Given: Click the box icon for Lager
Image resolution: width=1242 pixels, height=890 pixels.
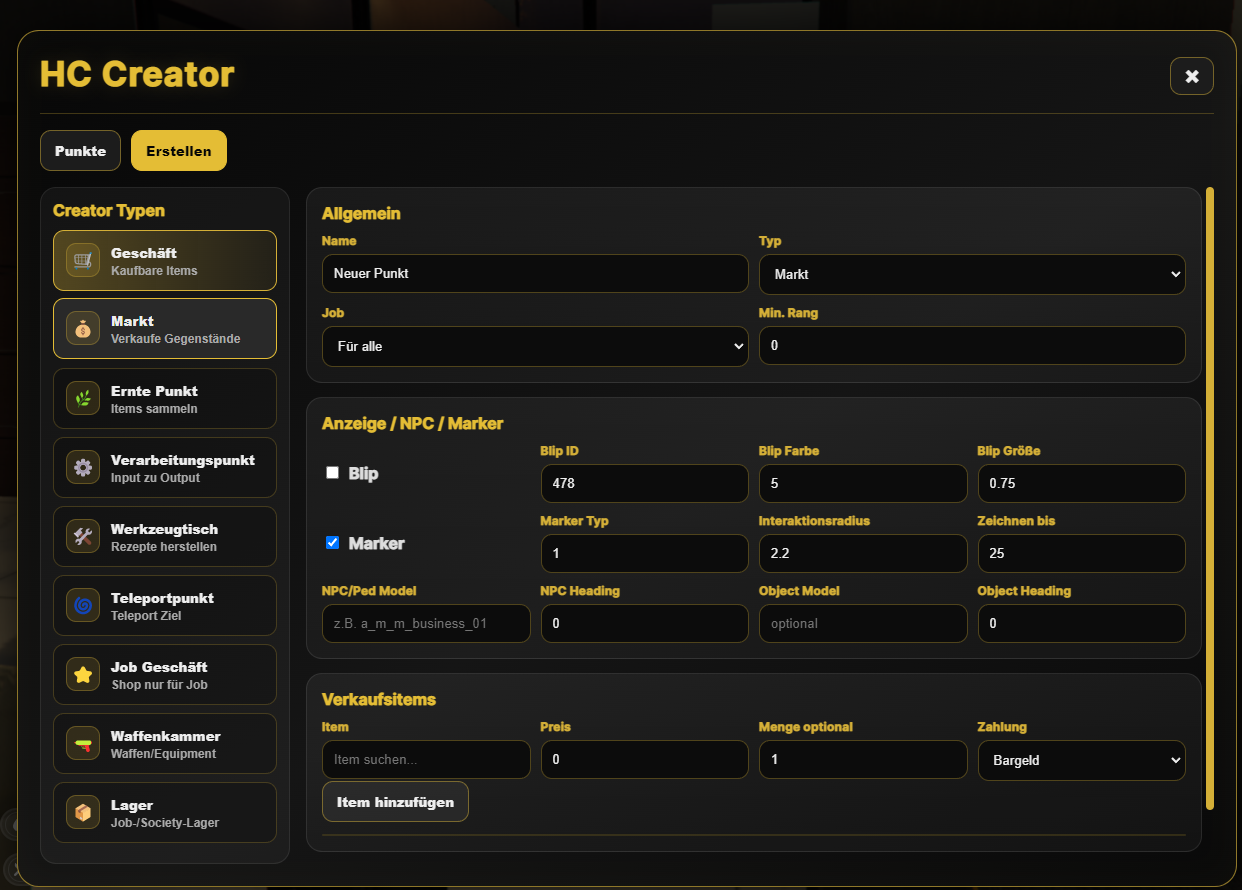Looking at the screenshot, I should pyautogui.click(x=83, y=812).
